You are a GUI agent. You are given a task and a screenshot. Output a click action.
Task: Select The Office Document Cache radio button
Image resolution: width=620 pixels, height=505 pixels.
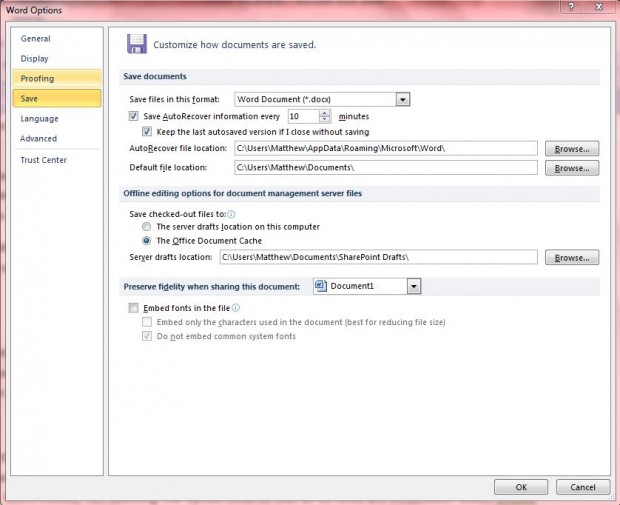(147, 241)
